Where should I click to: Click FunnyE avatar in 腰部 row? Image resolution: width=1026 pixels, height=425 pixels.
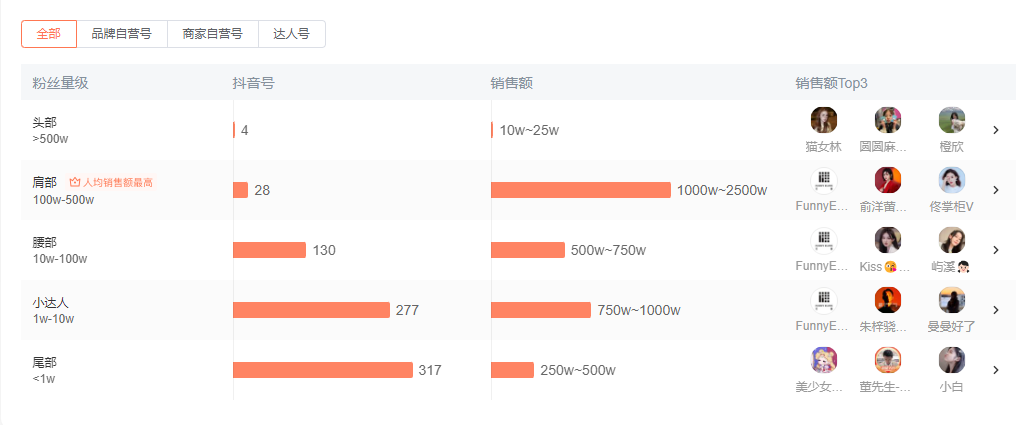(824, 240)
